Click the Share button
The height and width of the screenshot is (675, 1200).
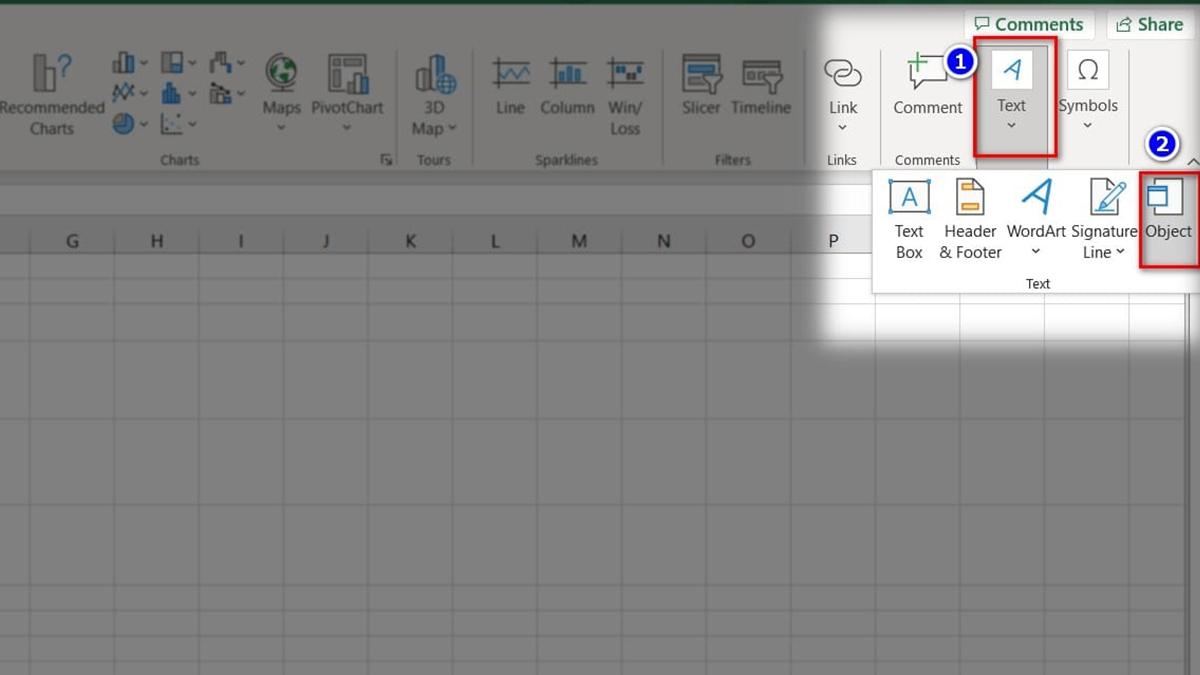click(x=1149, y=25)
